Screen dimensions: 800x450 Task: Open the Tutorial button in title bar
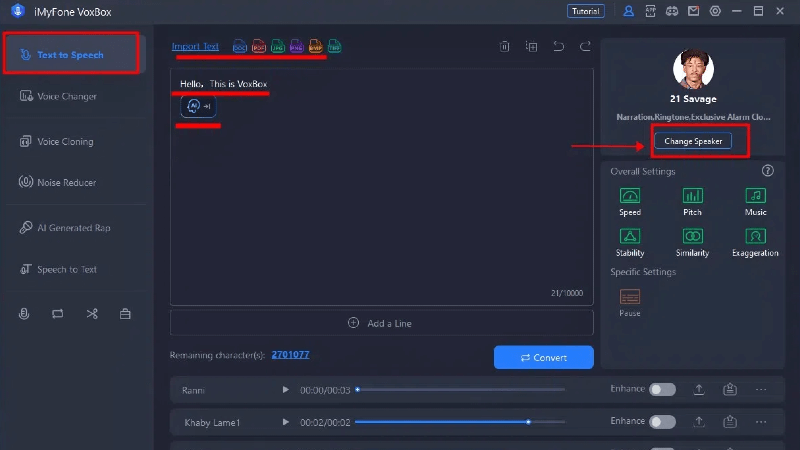pyautogui.click(x=585, y=11)
